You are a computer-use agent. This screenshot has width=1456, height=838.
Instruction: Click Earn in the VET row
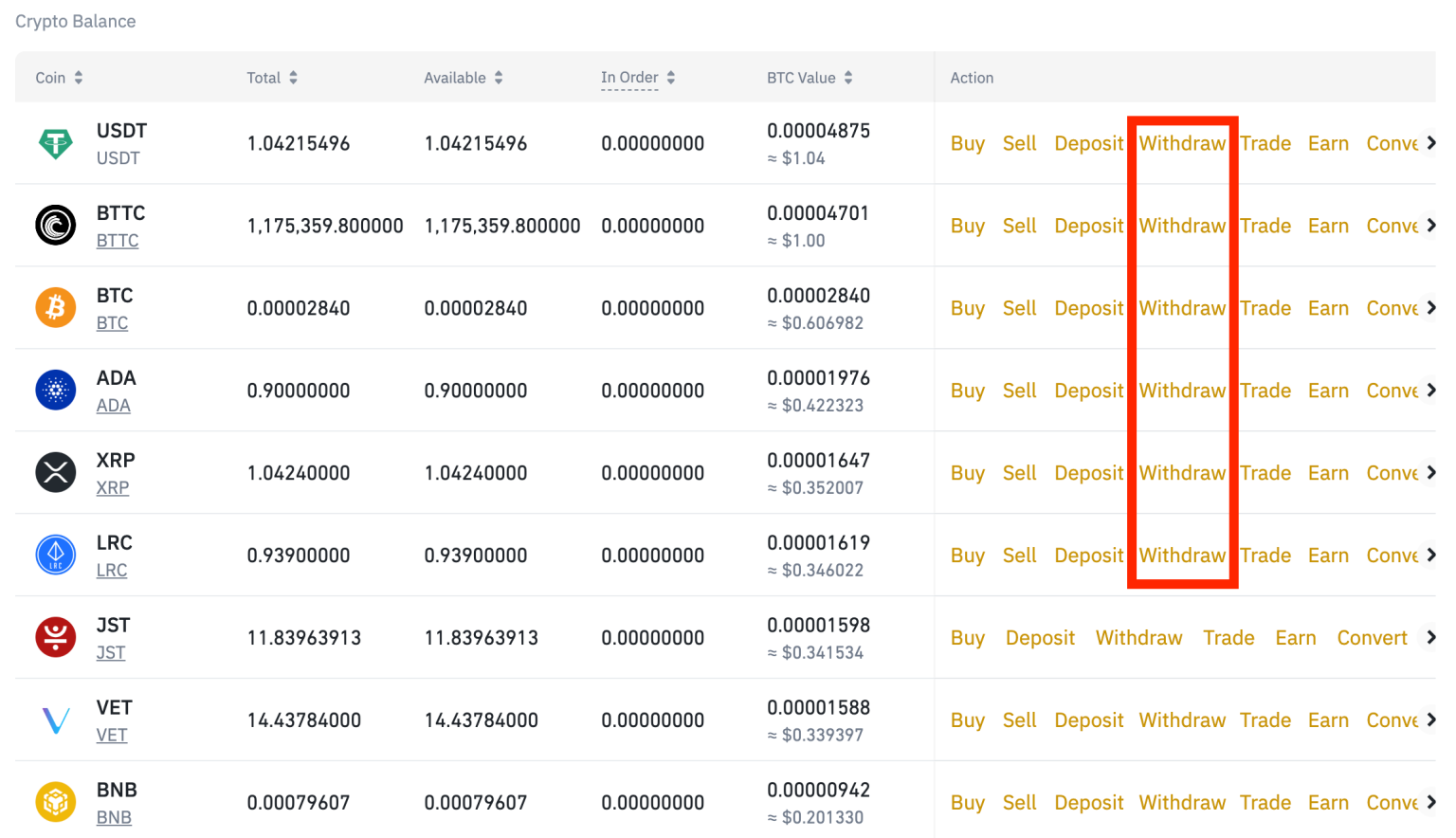pos(1328,720)
